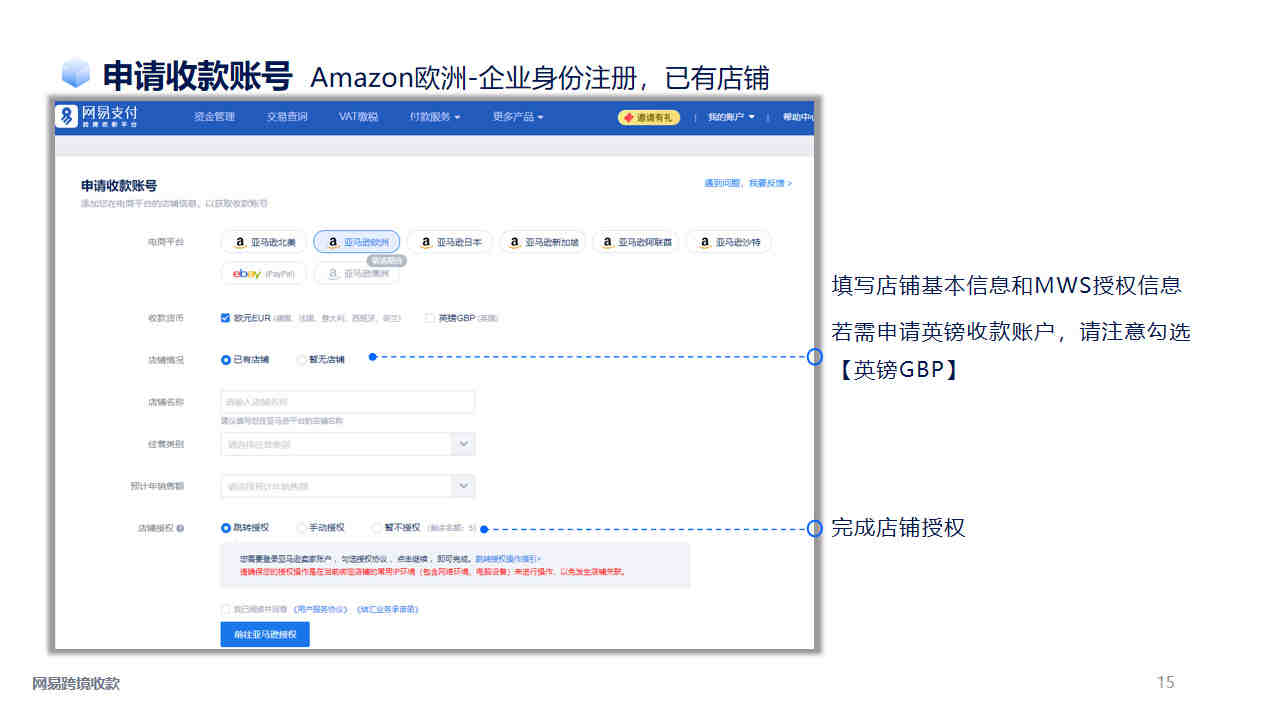Screen dimensions: 1268x716
Task: Go to the 交易查询 menu item
Action: [287, 117]
